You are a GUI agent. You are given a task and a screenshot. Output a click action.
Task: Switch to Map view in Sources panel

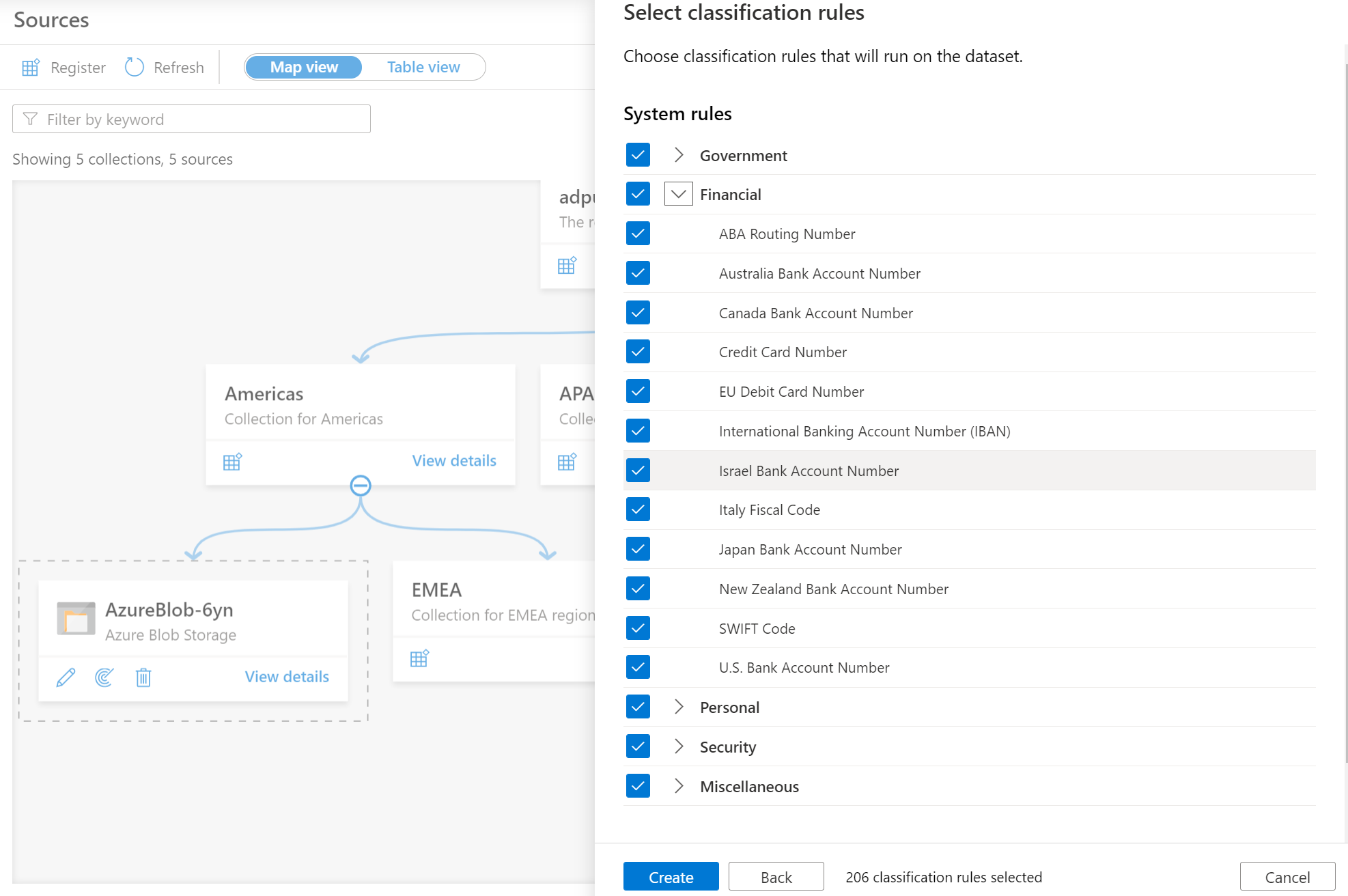coord(304,66)
